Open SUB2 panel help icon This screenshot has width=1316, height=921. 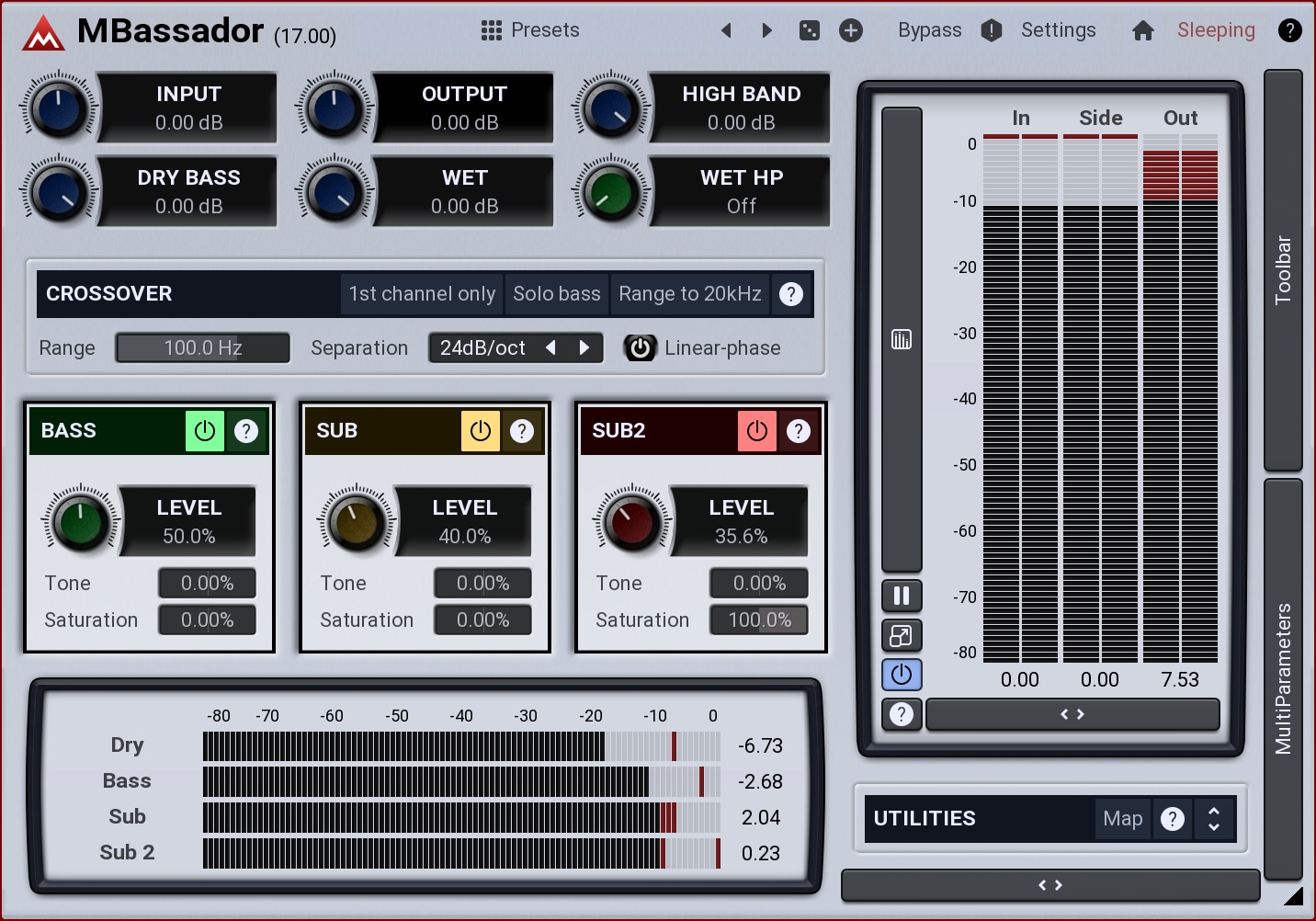coord(799,431)
